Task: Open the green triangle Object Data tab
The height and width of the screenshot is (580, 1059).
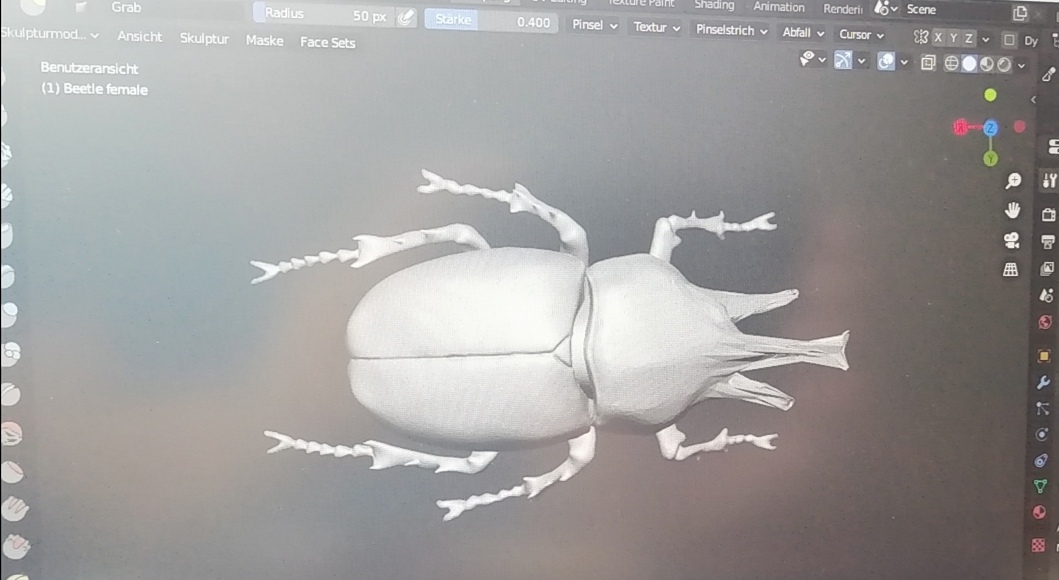Action: click(x=1041, y=487)
